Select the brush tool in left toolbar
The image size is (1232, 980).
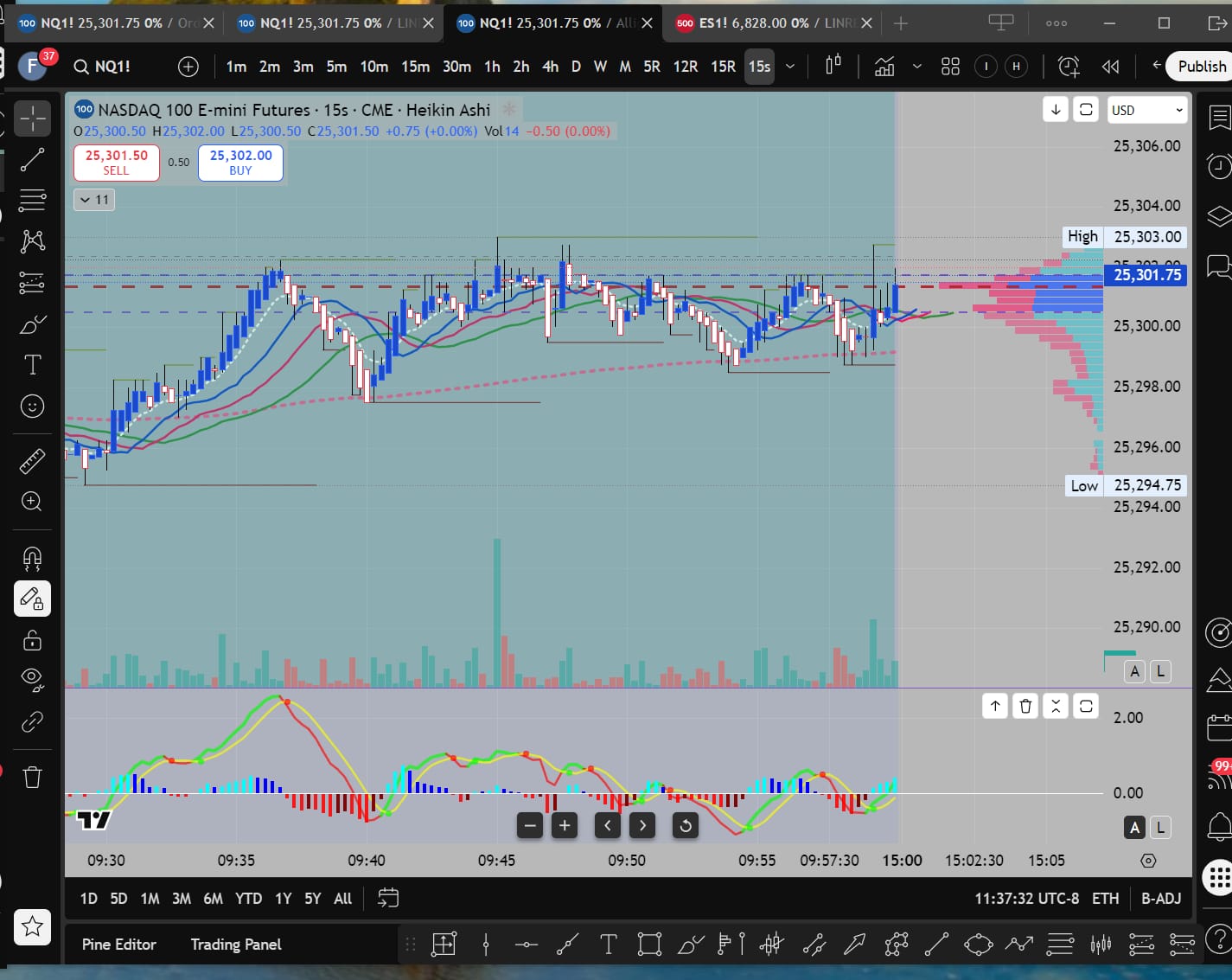[33, 324]
